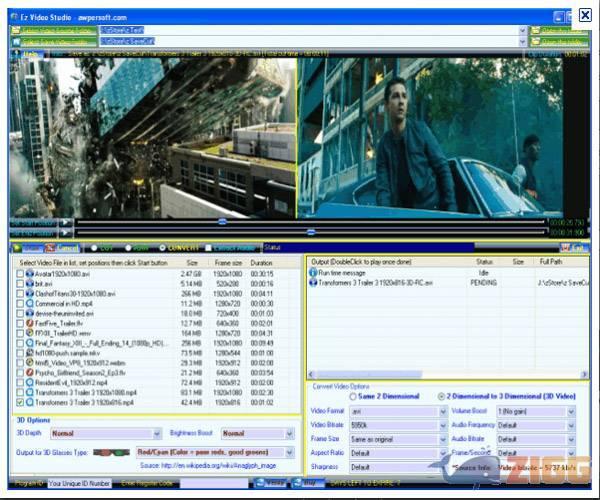Image resolution: width=600 pixels, height=500 pixels.
Task: Open the Video Bitrate dropdown
Action: (443, 425)
